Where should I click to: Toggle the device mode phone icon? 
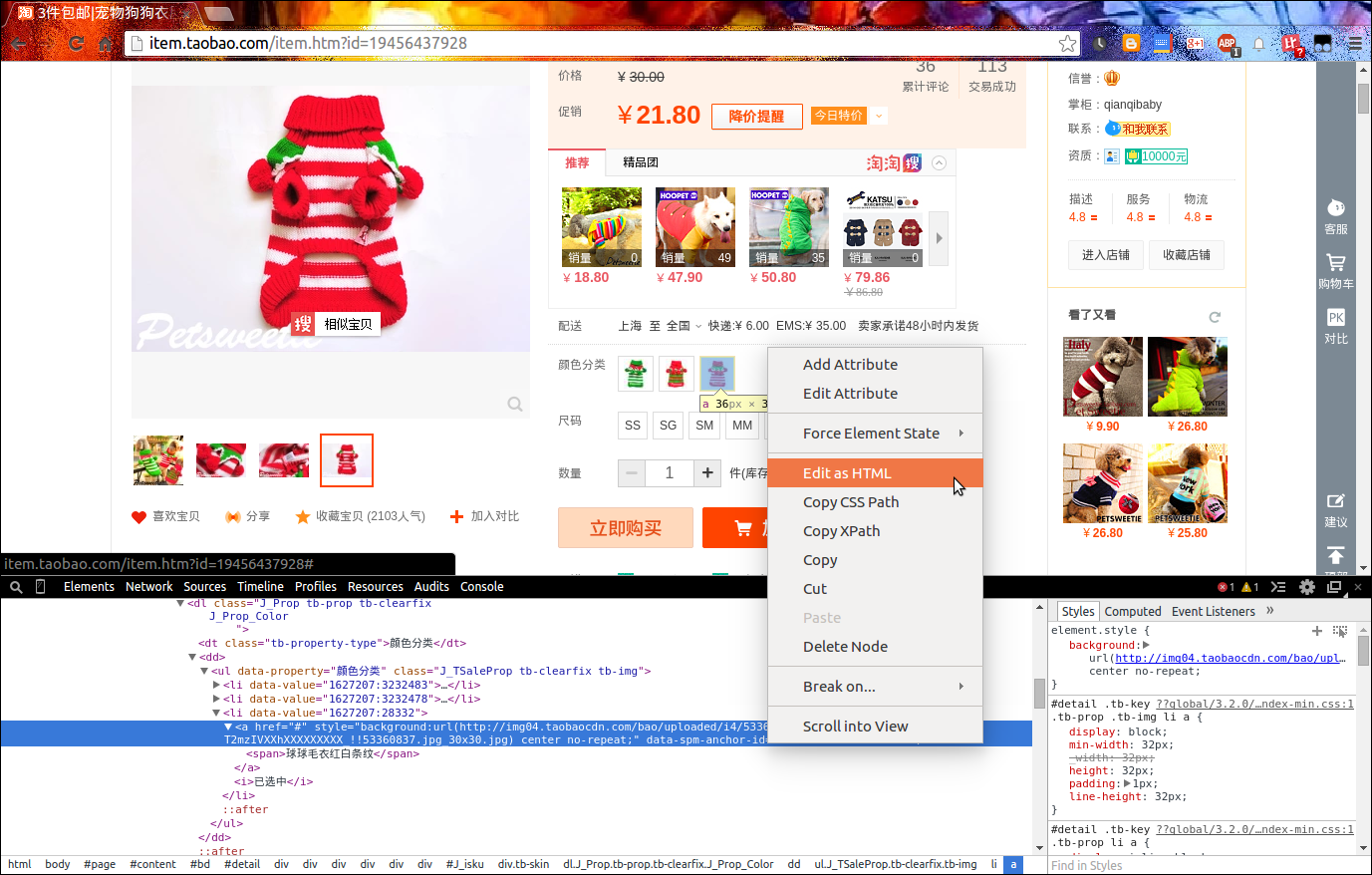coord(41,587)
